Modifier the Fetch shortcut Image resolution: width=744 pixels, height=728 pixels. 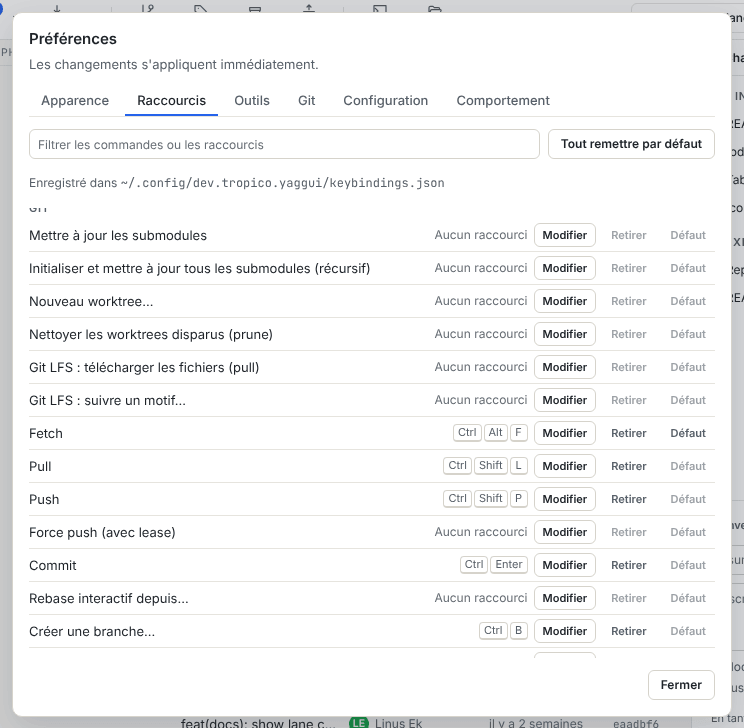pos(565,433)
